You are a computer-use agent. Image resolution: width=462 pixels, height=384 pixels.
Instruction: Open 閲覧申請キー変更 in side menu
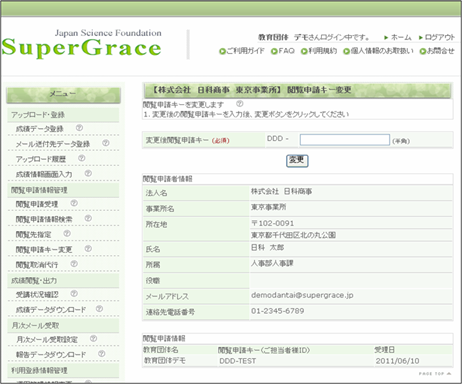pyautogui.click(x=44, y=249)
